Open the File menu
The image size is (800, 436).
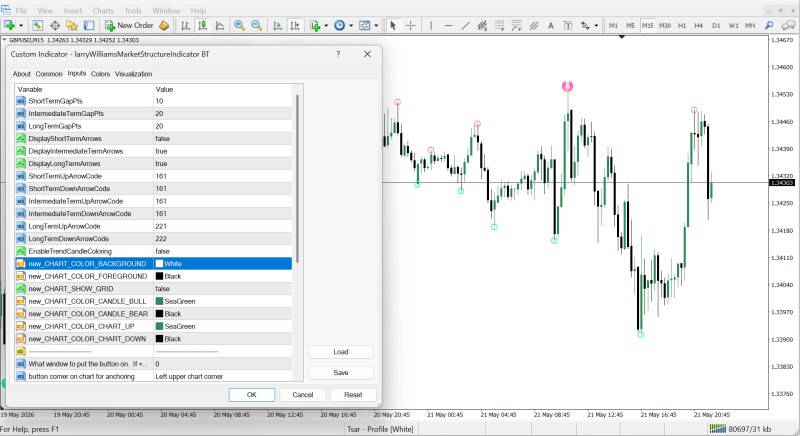21,10
